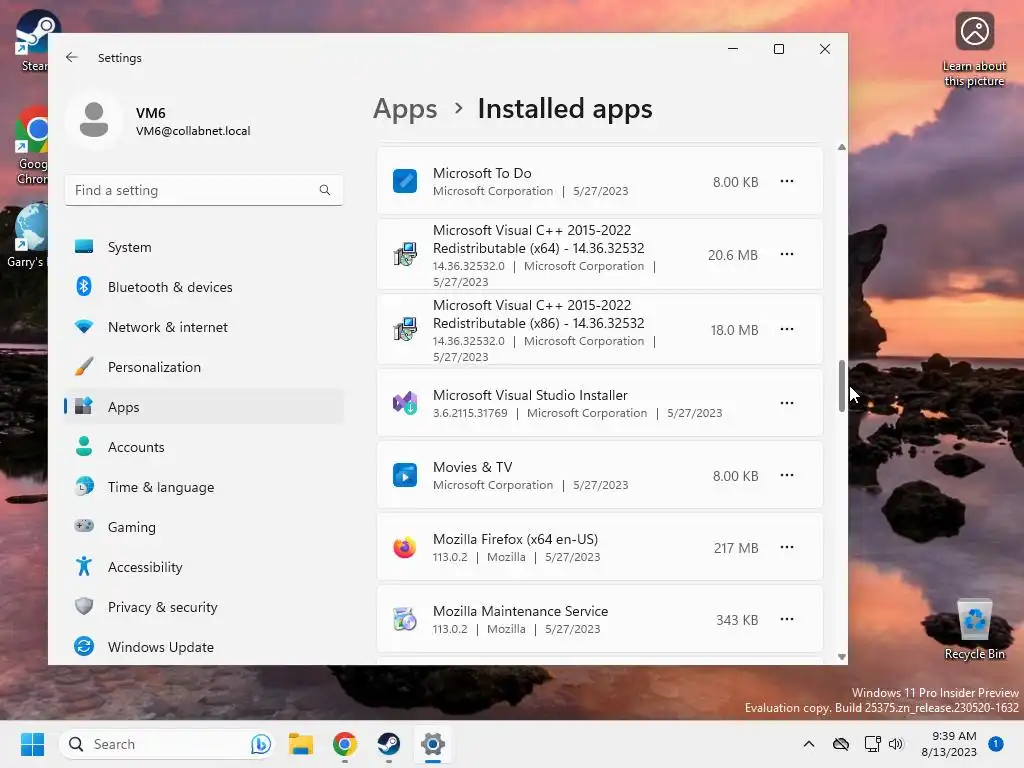Image resolution: width=1024 pixels, height=768 pixels.
Task: Click the network icon in system tray
Action: tap(872, 744)
